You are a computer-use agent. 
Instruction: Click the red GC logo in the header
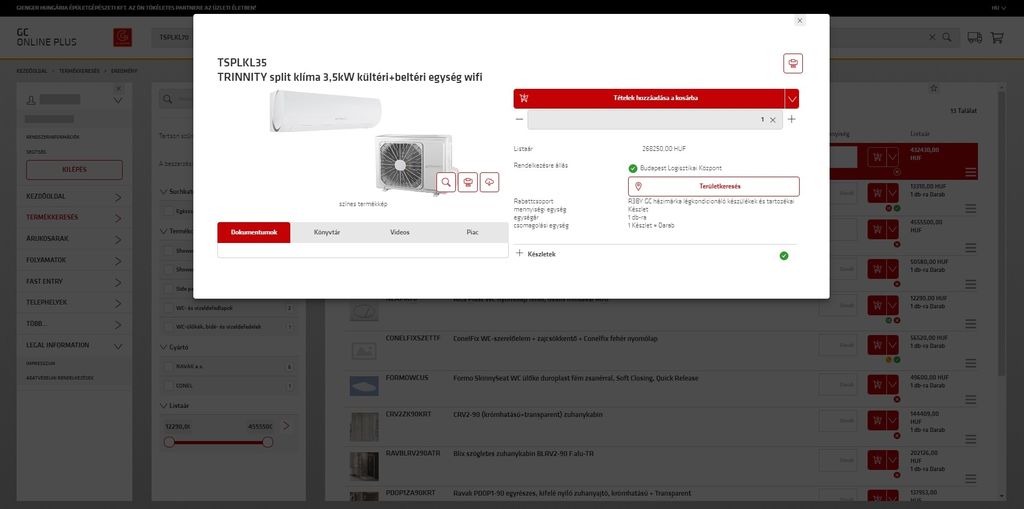(x=122, y=37)
